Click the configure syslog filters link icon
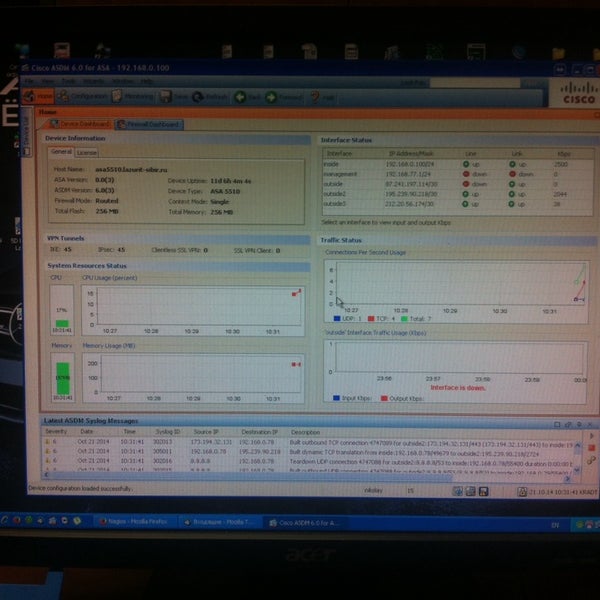This screenshot has width=600, height=600. [592, 460]
